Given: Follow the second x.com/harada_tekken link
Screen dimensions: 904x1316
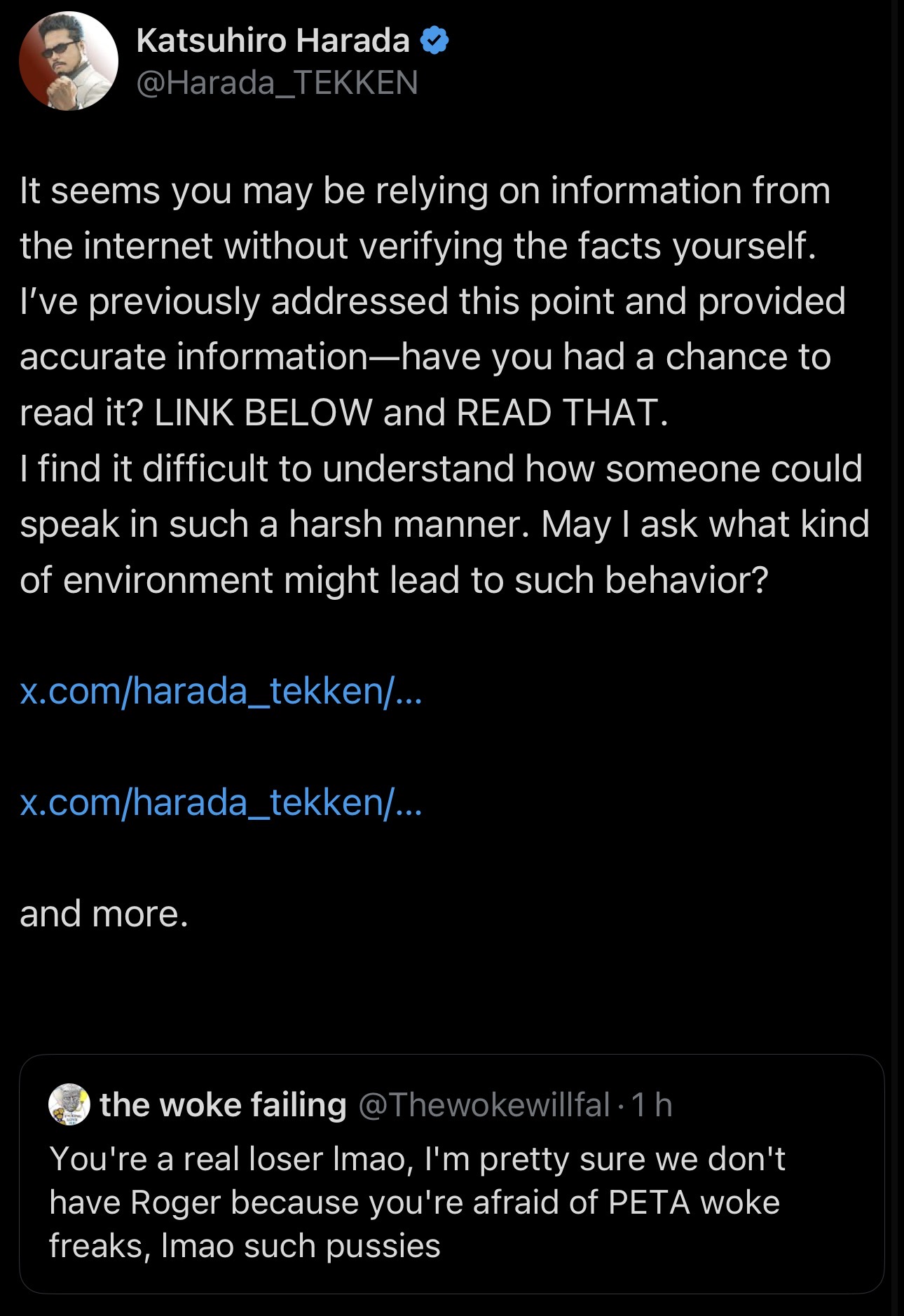Looking at the screenshot, I should click(x=221, y=802).
